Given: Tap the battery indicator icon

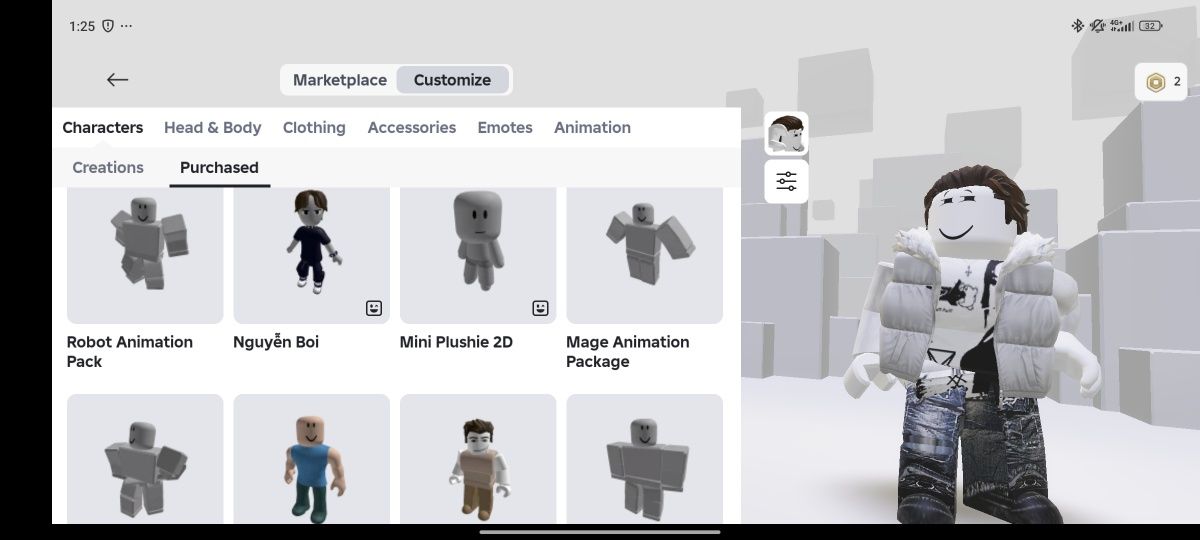Looking at the screenshot, I should [1150, 26].
